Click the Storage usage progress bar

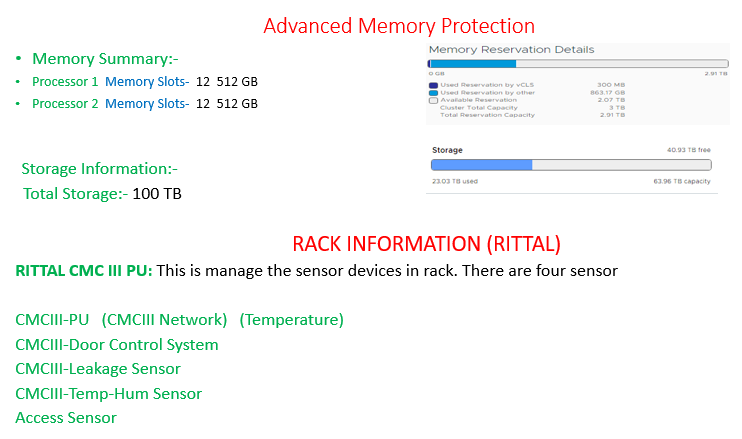tap(571, 165)
